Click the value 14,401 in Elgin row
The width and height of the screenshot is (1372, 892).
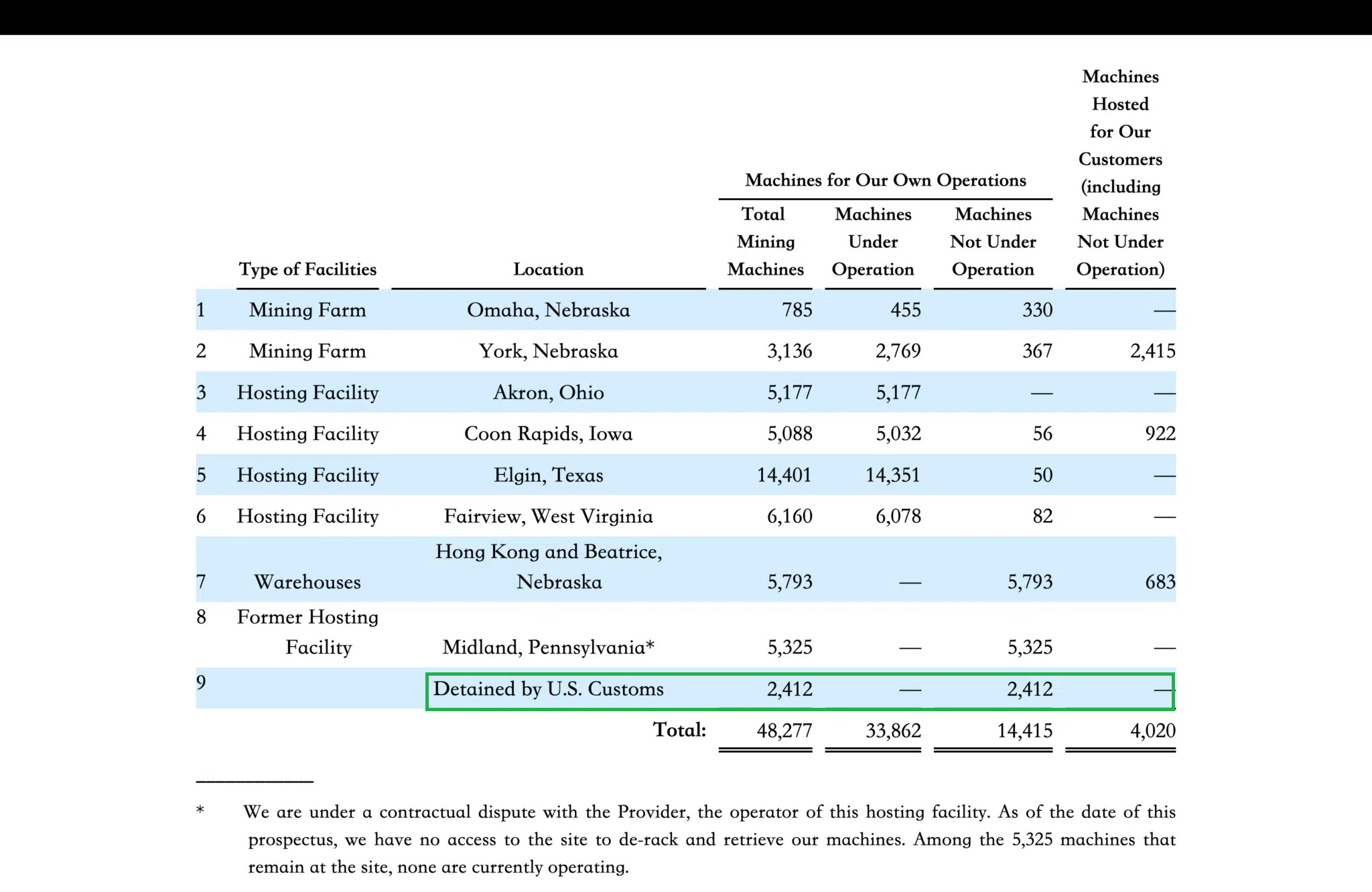(x=784, y=475)
